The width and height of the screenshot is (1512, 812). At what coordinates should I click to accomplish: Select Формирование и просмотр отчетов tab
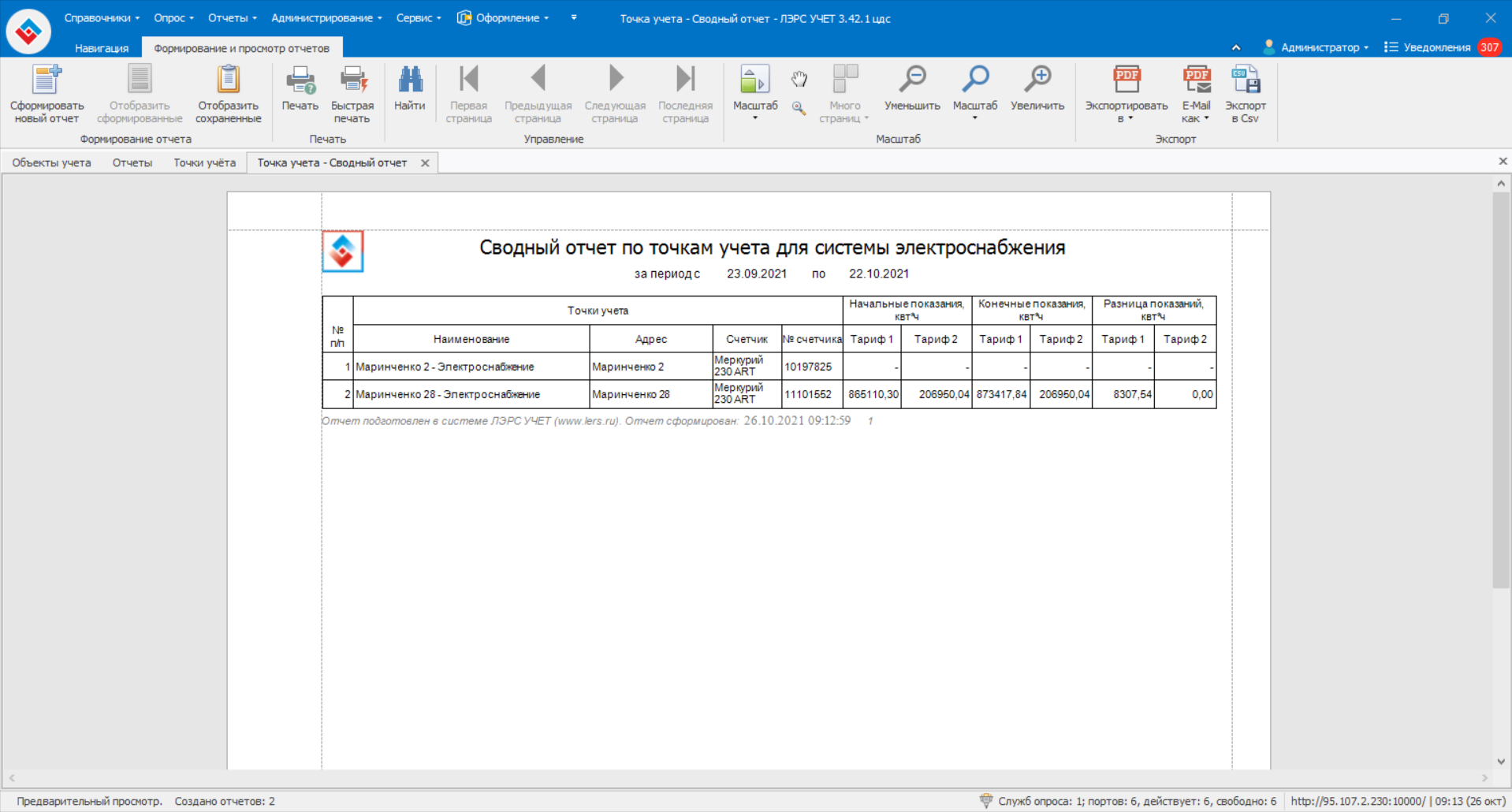click(241, 48)
